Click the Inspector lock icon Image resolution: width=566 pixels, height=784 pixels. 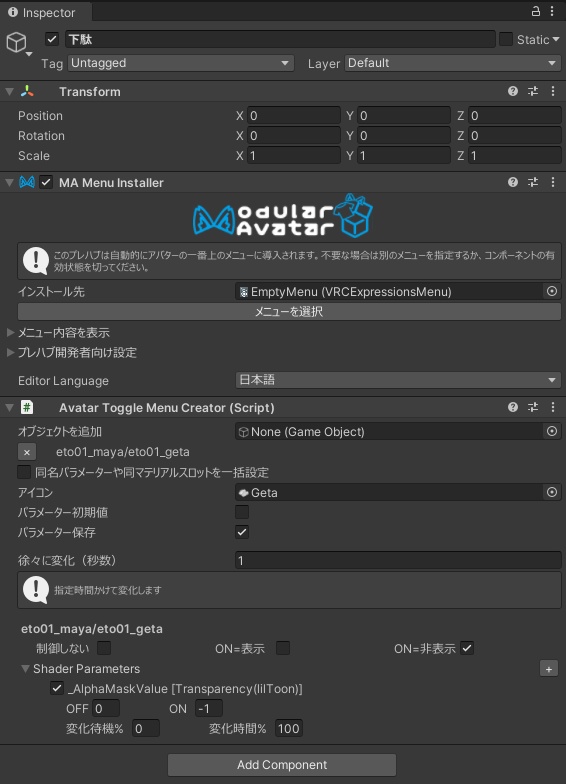pos(536,11)
